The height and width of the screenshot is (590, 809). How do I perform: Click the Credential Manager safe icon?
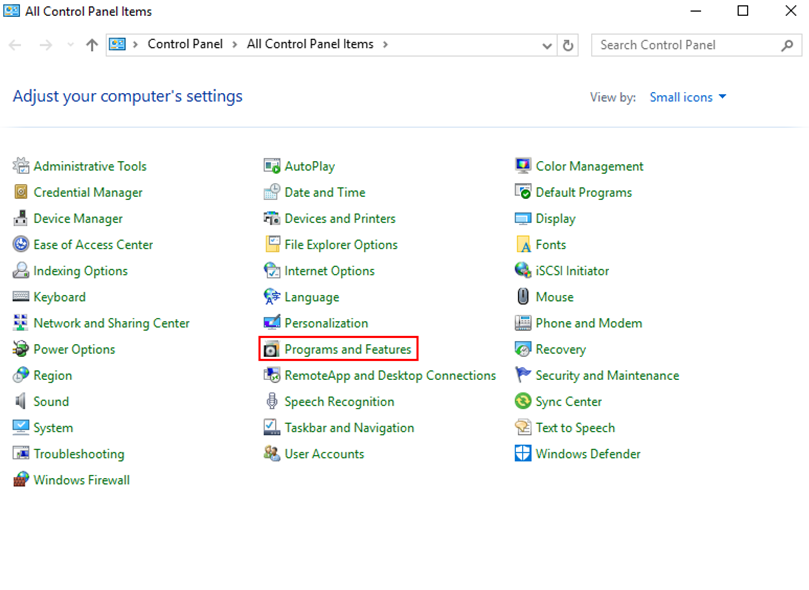point(21,192)
